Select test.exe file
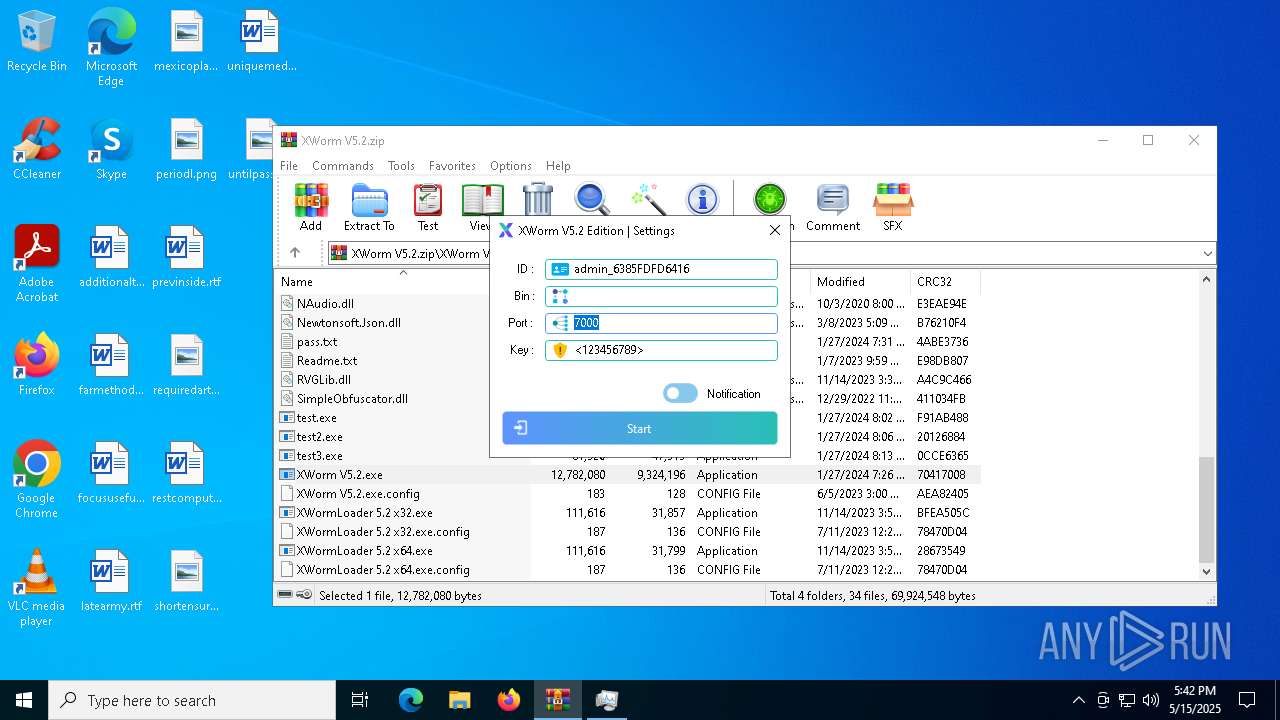Image resolution: width=1280 pixels, height=720 pixels. pos(316,418)
